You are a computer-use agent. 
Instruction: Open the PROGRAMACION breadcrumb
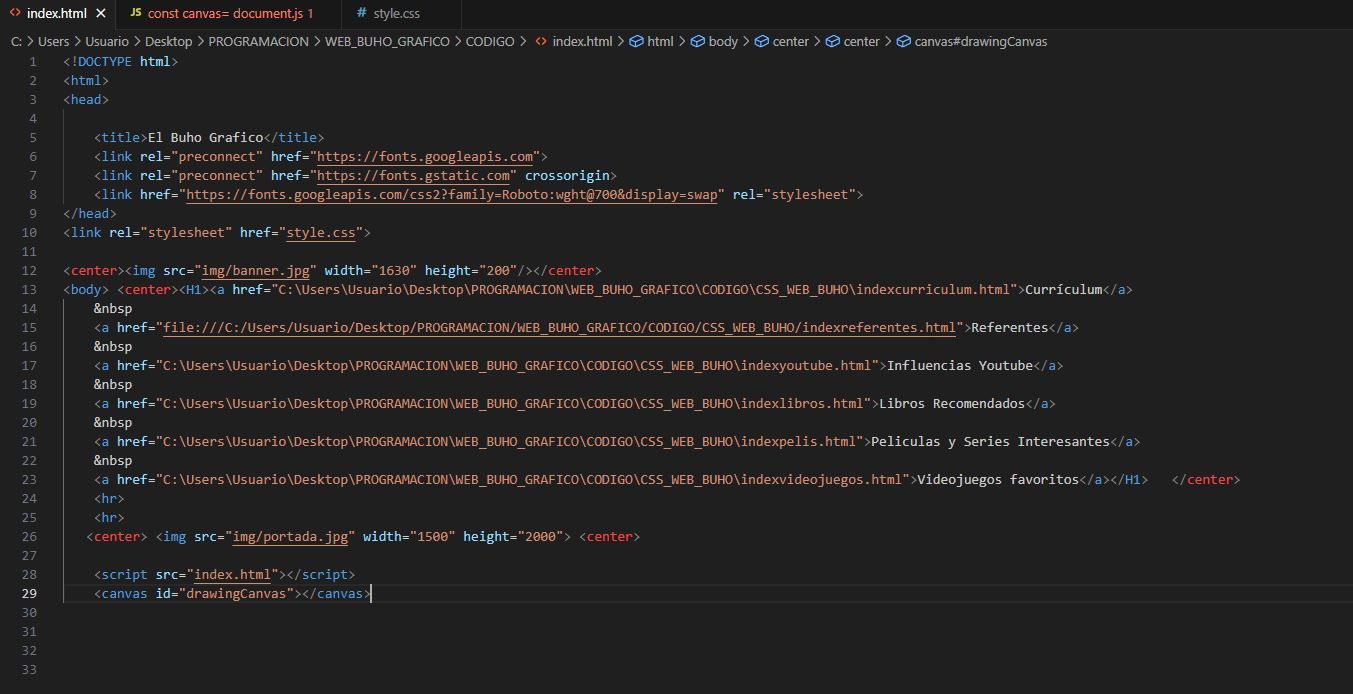click(x=258, y=41)
